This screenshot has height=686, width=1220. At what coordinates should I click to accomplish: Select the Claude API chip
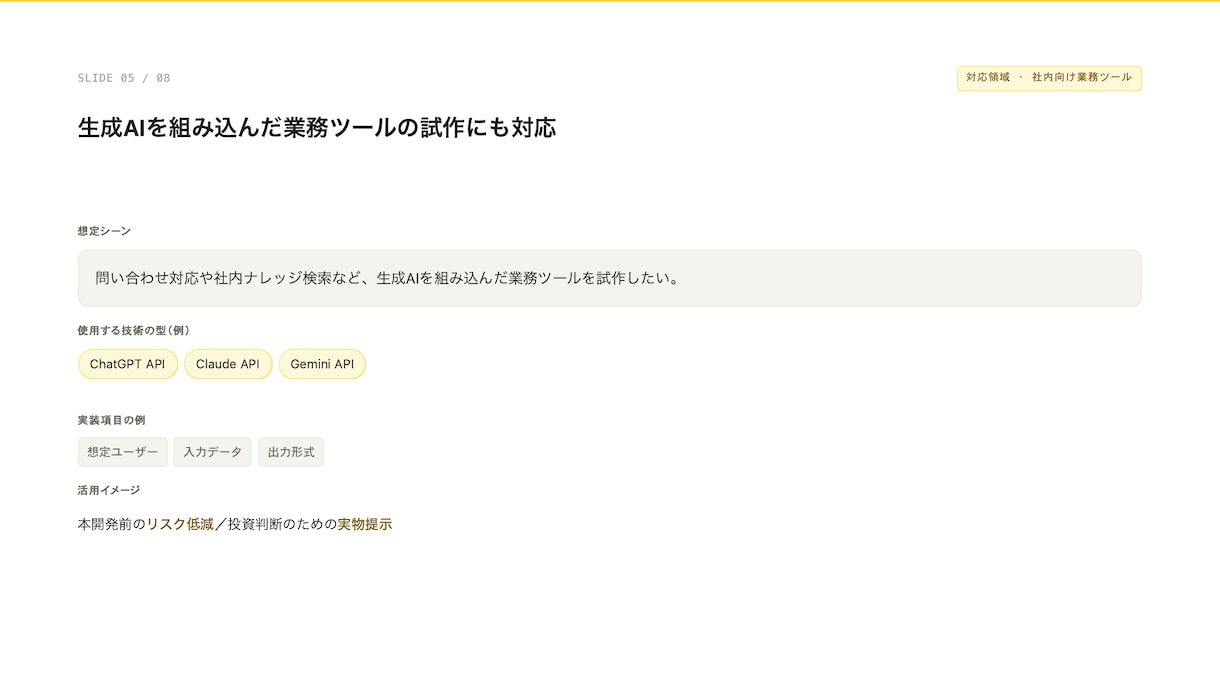click(228, 364)
